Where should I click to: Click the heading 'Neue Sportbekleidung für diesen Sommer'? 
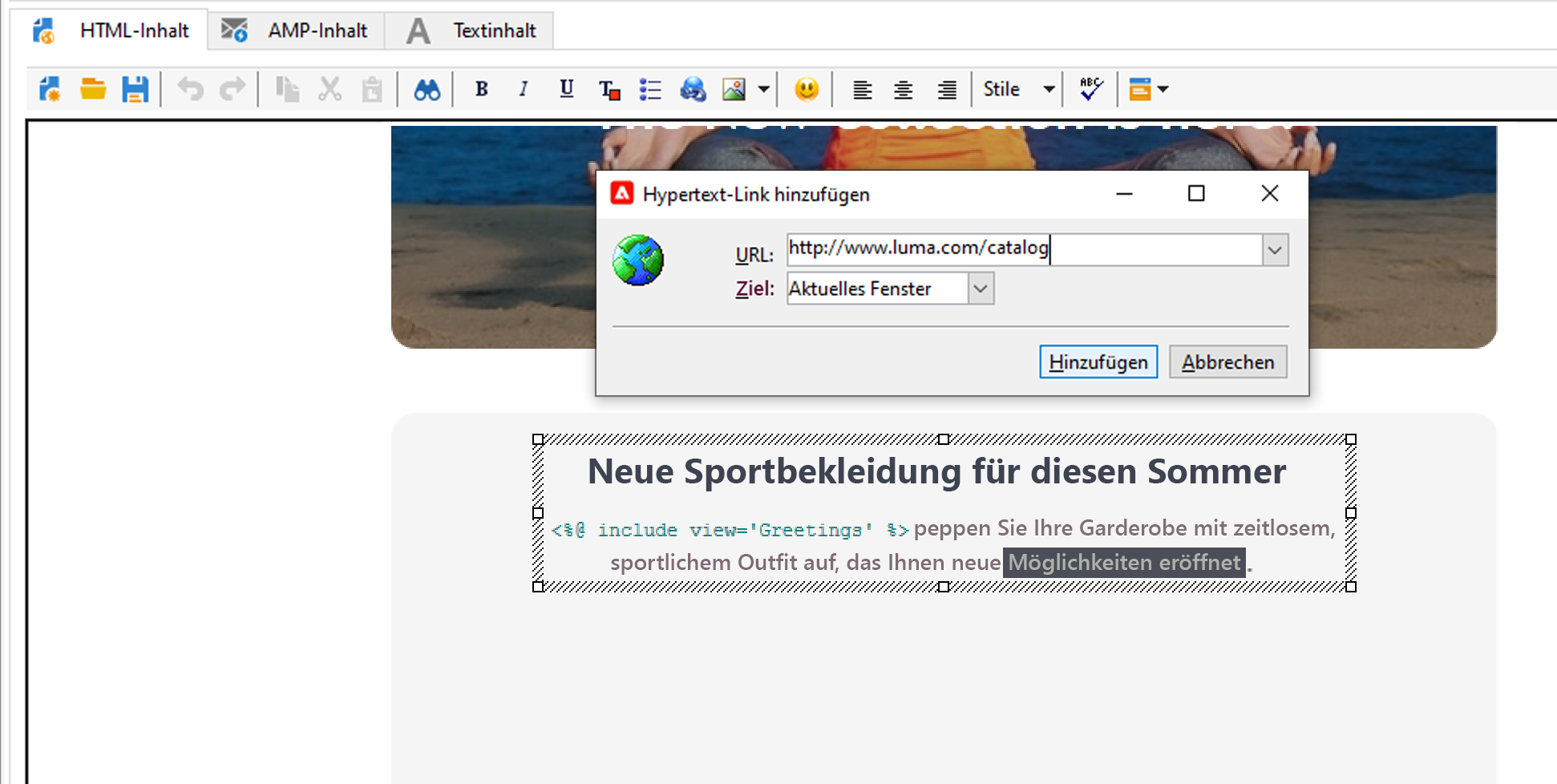pyautogui.click(x=936, y=471)
